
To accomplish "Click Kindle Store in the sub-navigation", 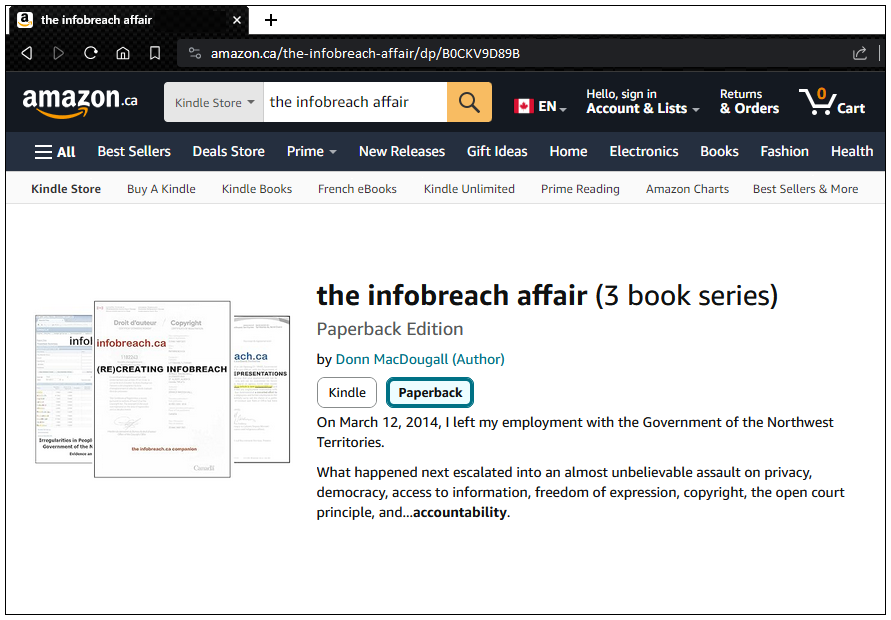I will (x=66, y=189).
